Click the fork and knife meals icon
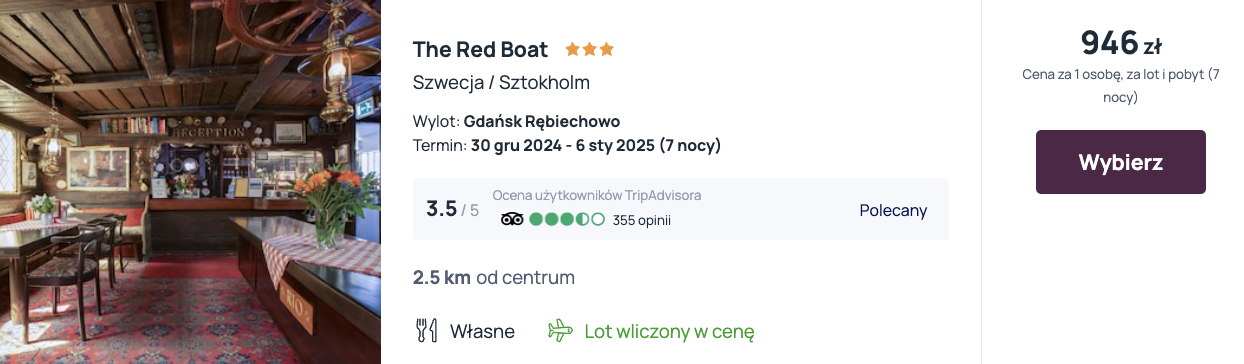Image resolution: width=1244 pixels, height=364 pixels. click(x=427, y=331)
